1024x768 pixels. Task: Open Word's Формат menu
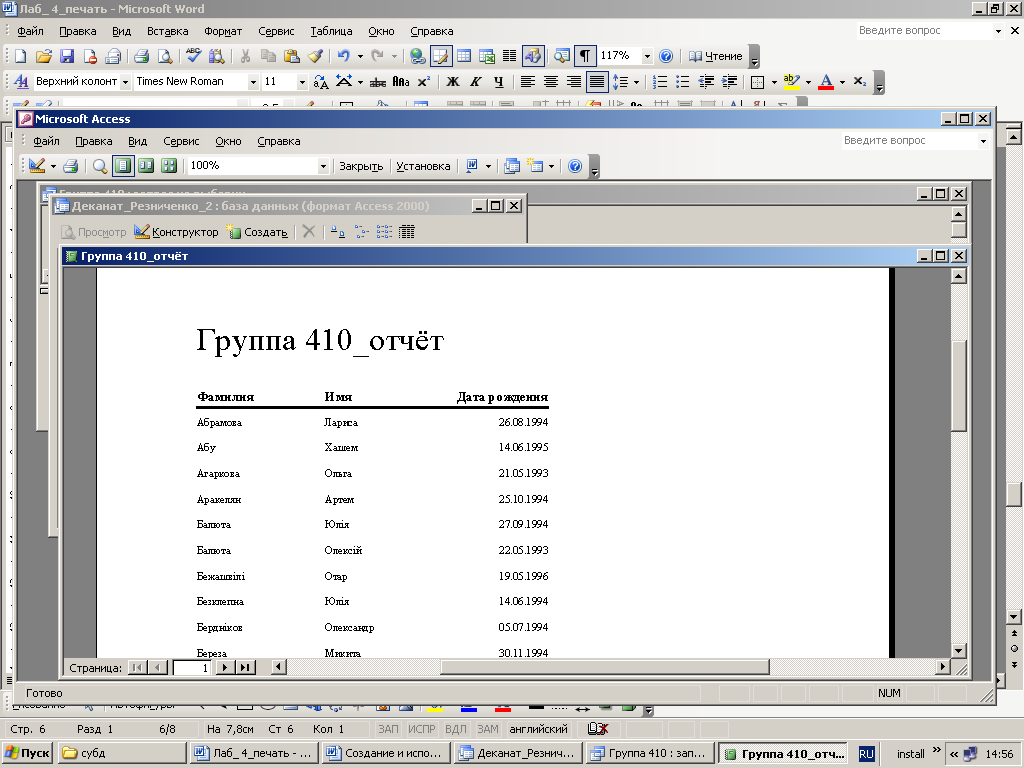click(223, 31)
